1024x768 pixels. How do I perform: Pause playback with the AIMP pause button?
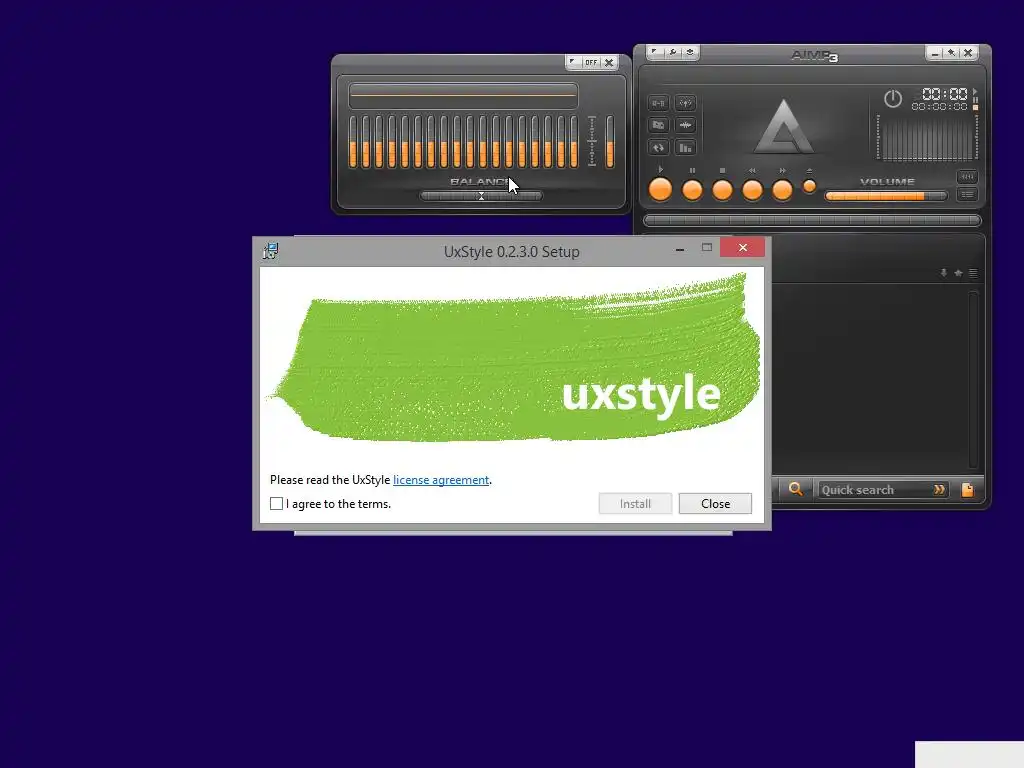point(692,190)
